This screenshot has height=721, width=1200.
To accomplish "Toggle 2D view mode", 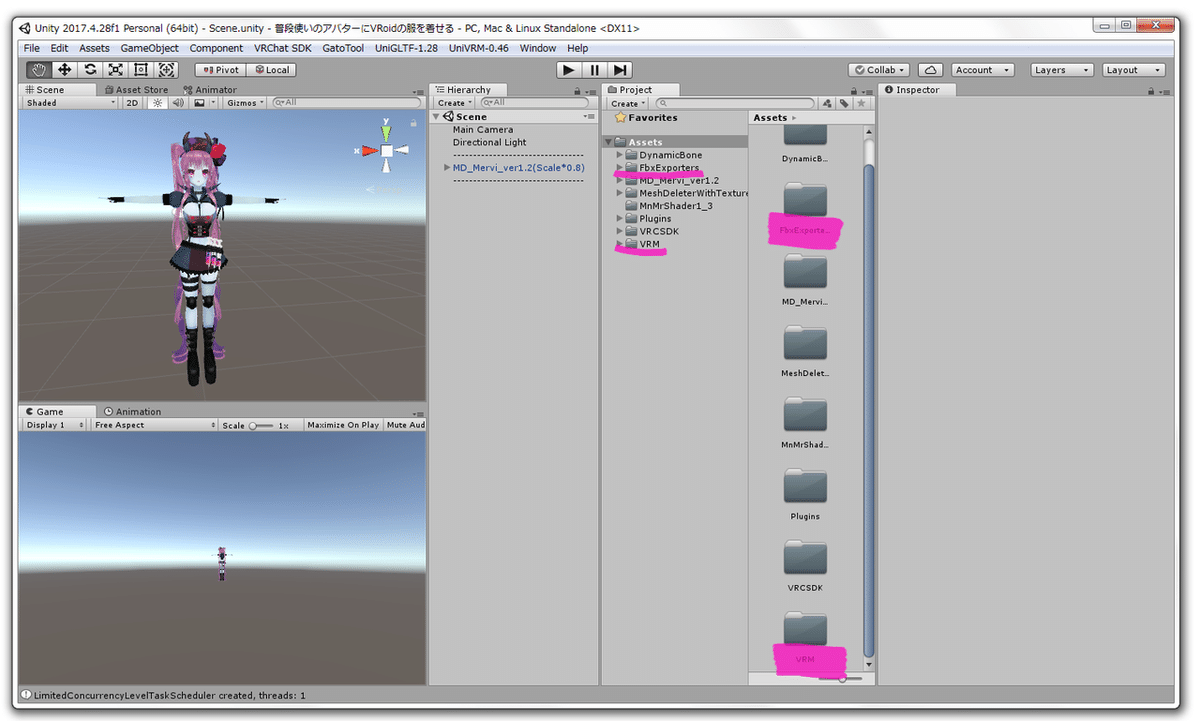I will (132, 102).
